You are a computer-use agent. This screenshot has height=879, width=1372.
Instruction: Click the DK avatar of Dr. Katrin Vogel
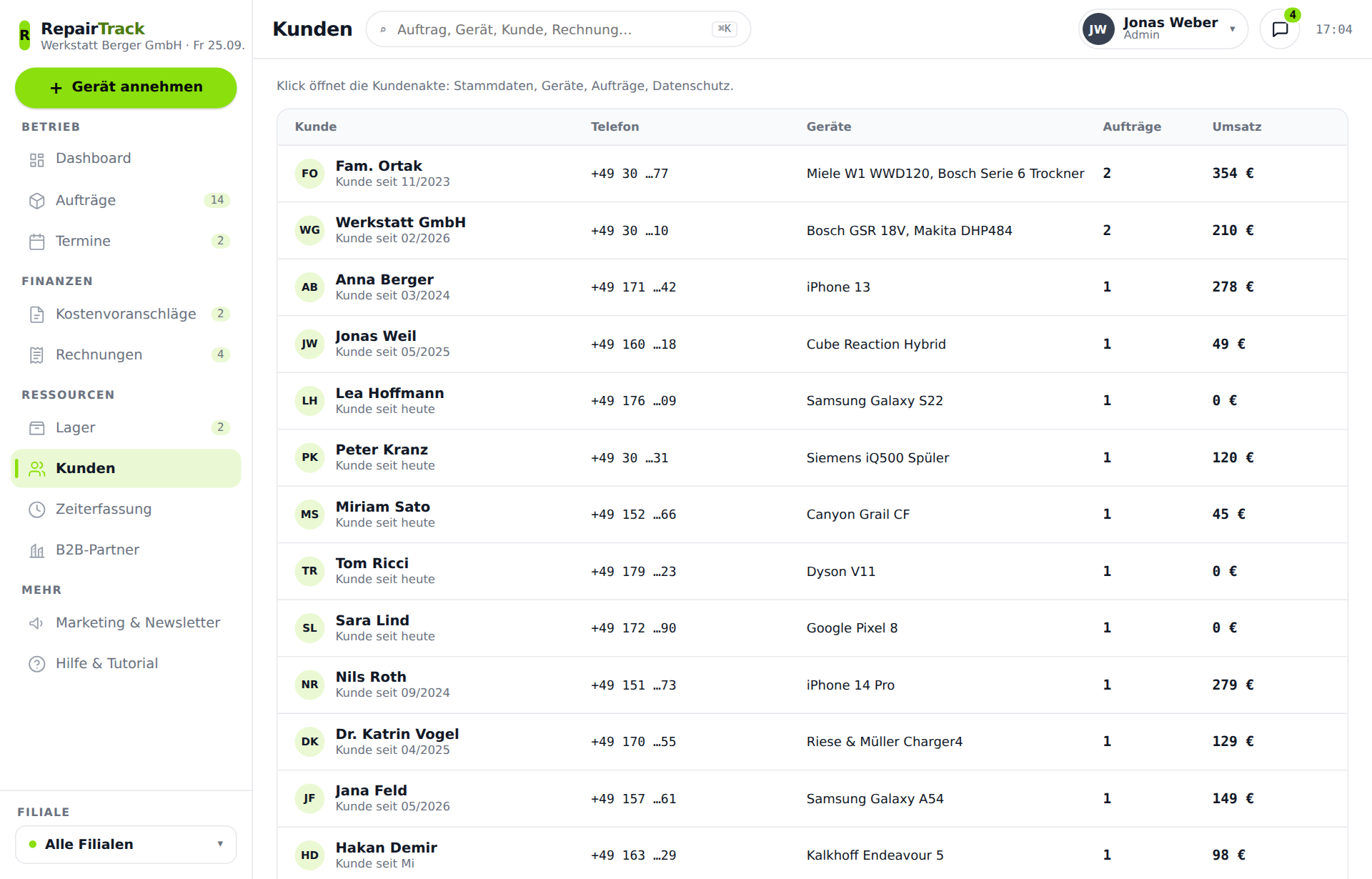[x=309, y=742]
